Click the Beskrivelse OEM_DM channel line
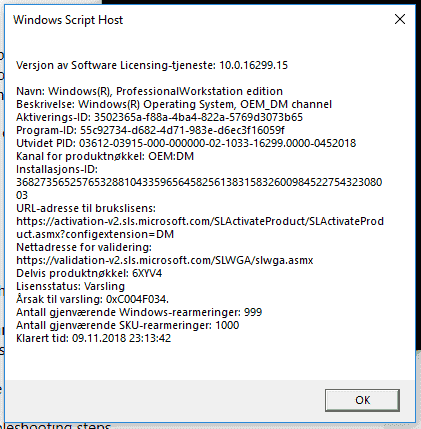The width and height of the screenshot is (421, 429). 174,104
